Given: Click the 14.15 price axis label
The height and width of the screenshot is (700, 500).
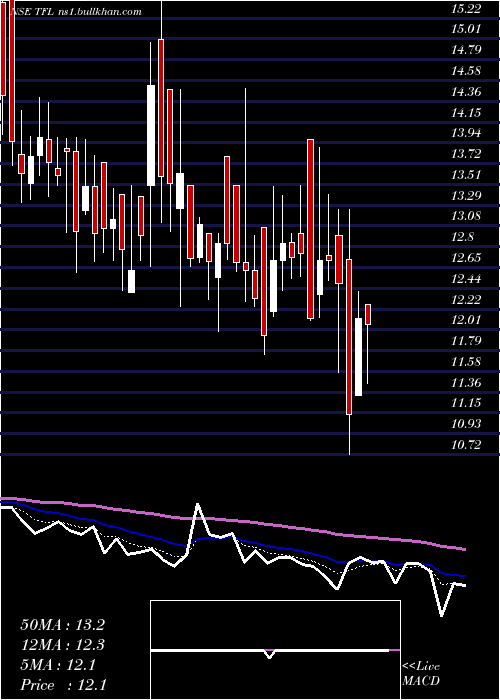Looking at the screenshot, I should 466,112.
